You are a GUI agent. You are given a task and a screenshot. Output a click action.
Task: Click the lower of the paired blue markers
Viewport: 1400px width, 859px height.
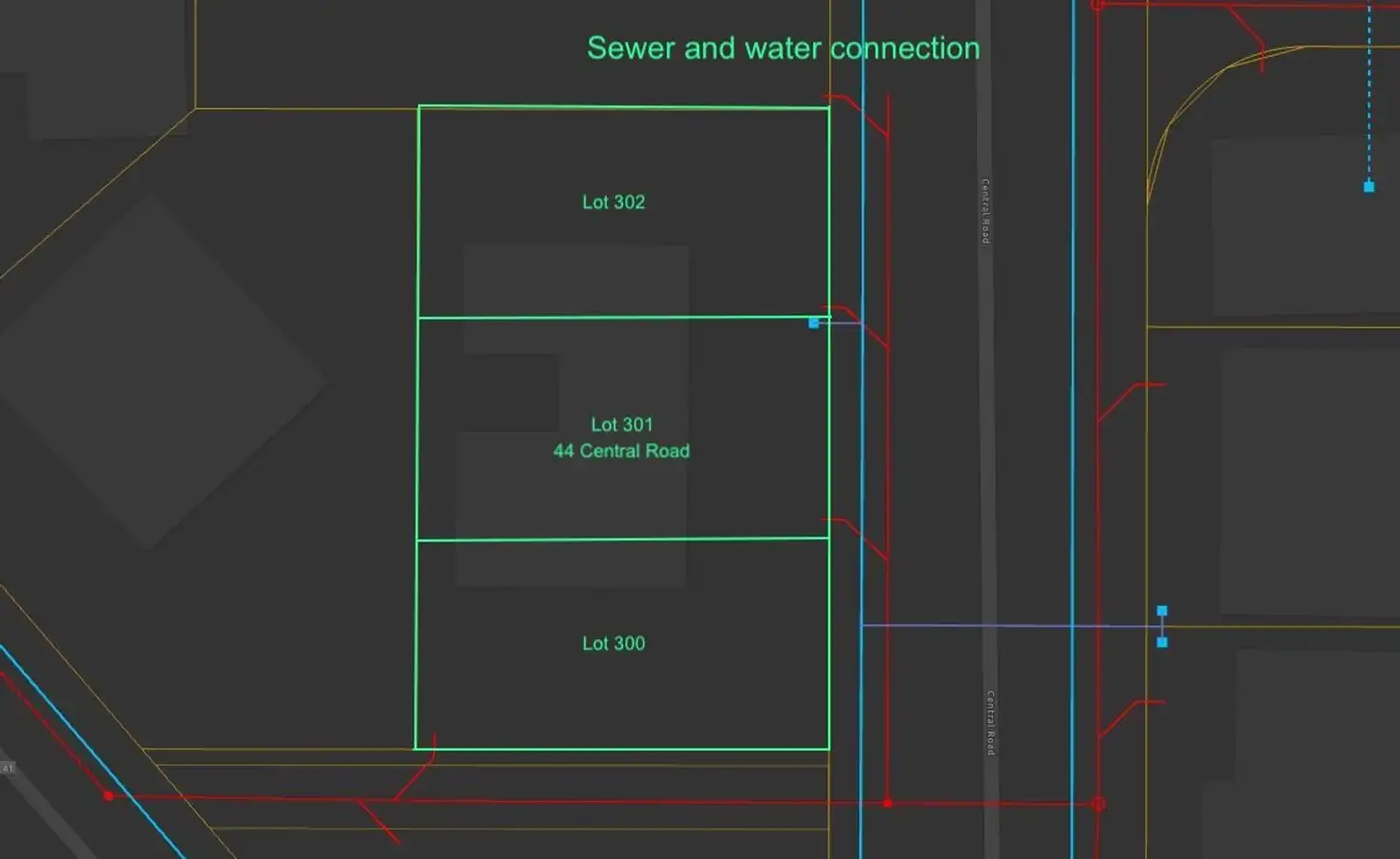[1161, 643]
